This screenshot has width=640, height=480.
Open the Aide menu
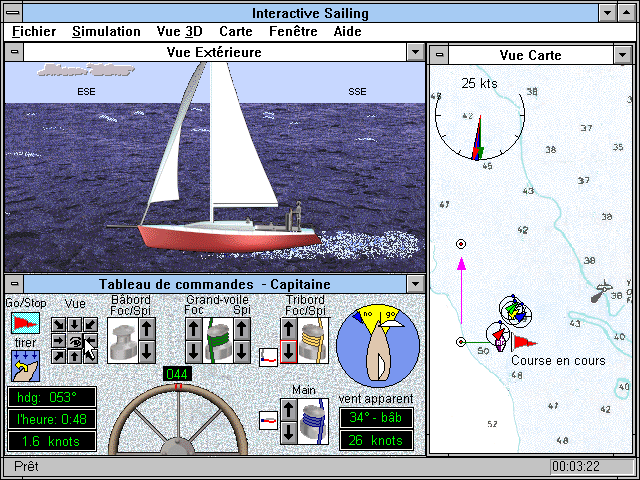pos(347,31)
